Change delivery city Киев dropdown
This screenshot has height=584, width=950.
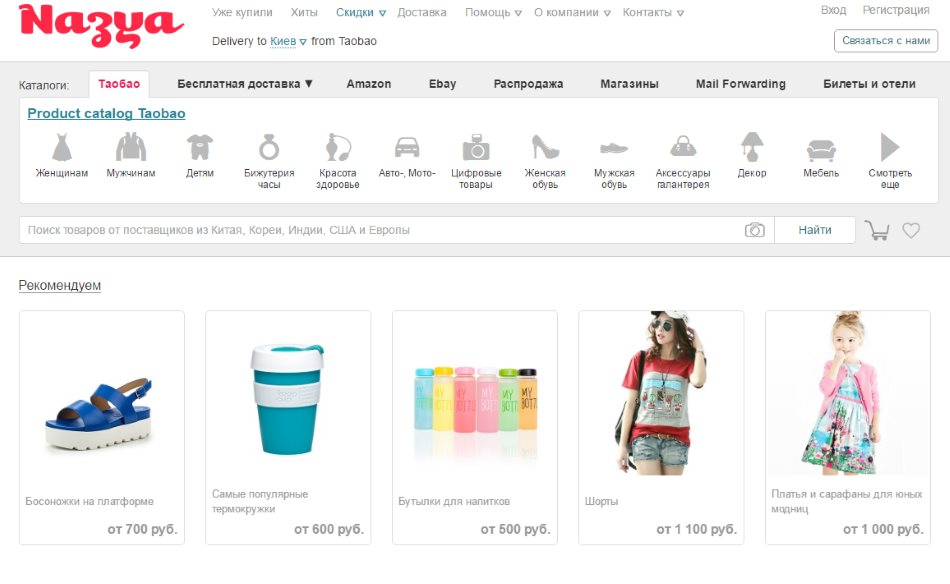click(x=288, y=41)
